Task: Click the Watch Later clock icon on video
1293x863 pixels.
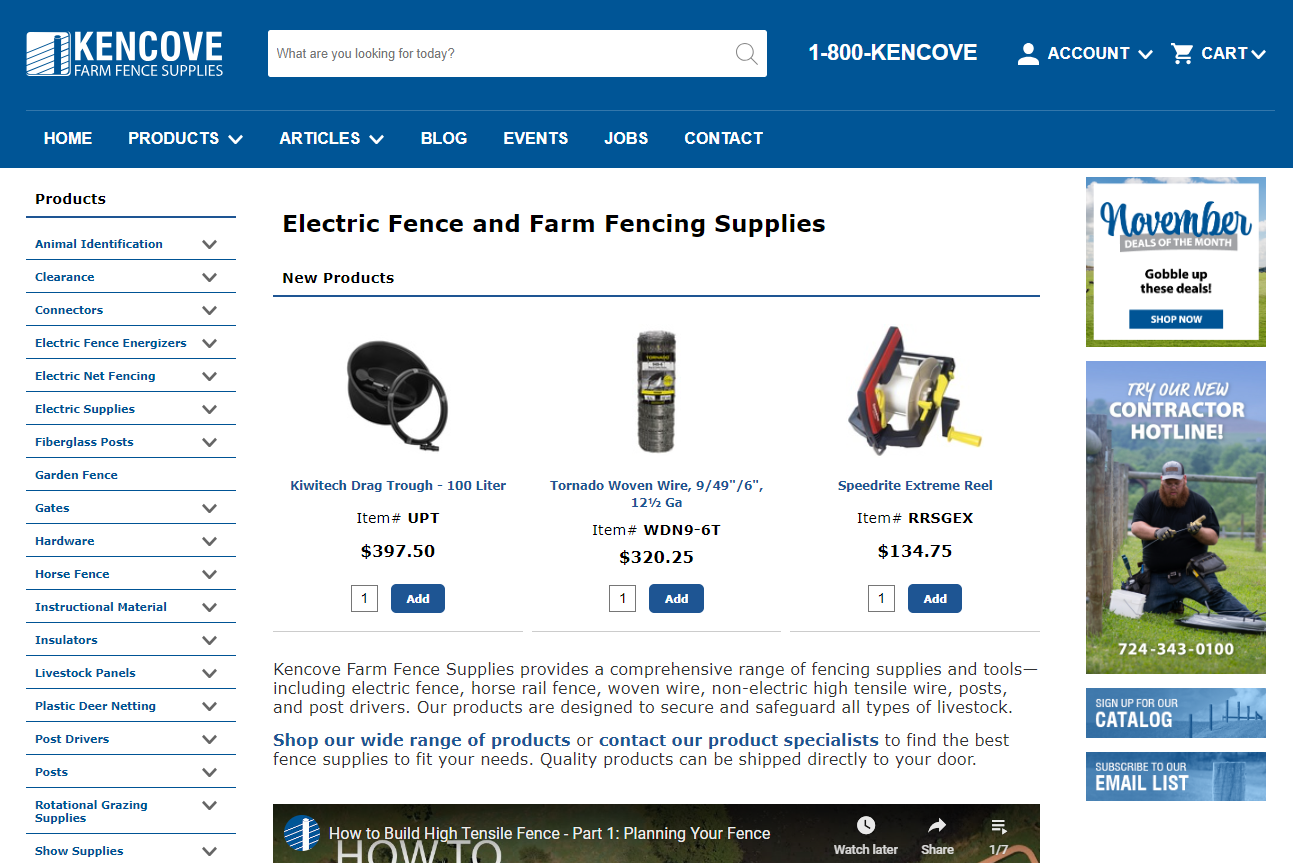Action: pos(865,824)
